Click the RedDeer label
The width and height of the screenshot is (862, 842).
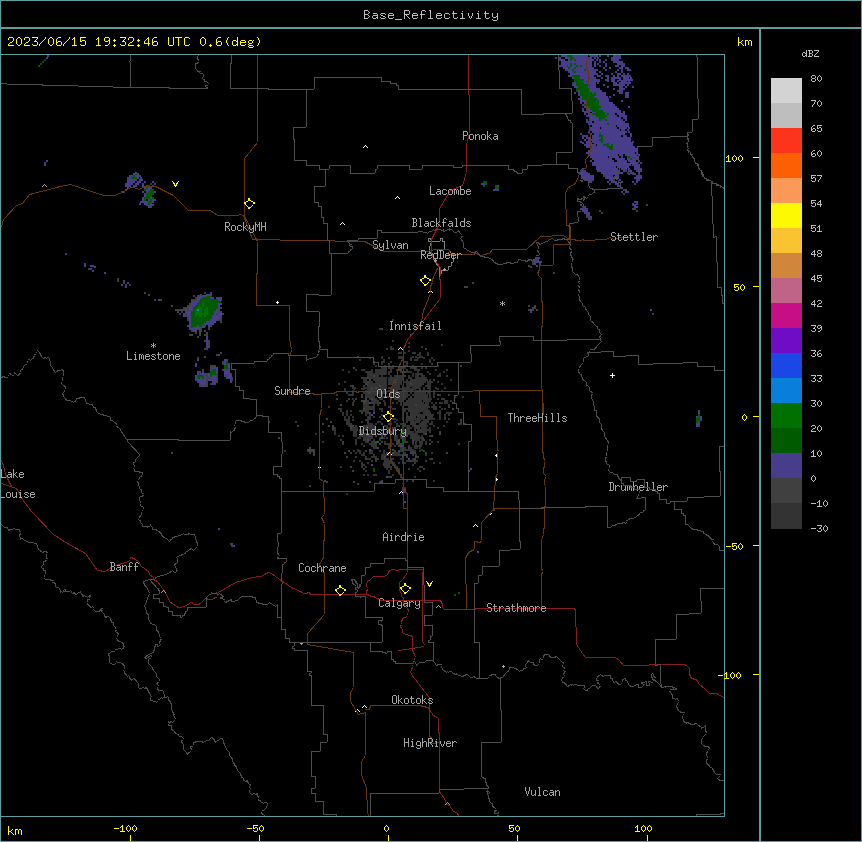tap(440, 255)
